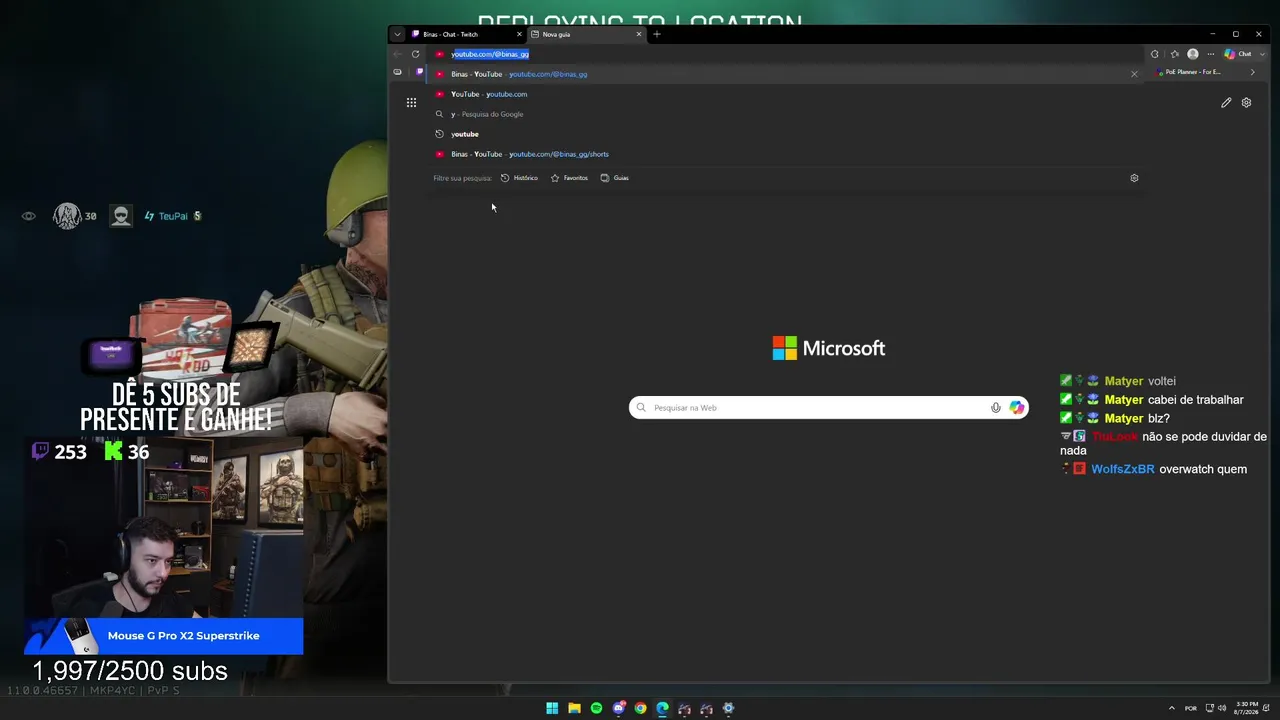Open a new tab with plus button
Viewport: 1280px width, 720px height.
pos(657,34)
